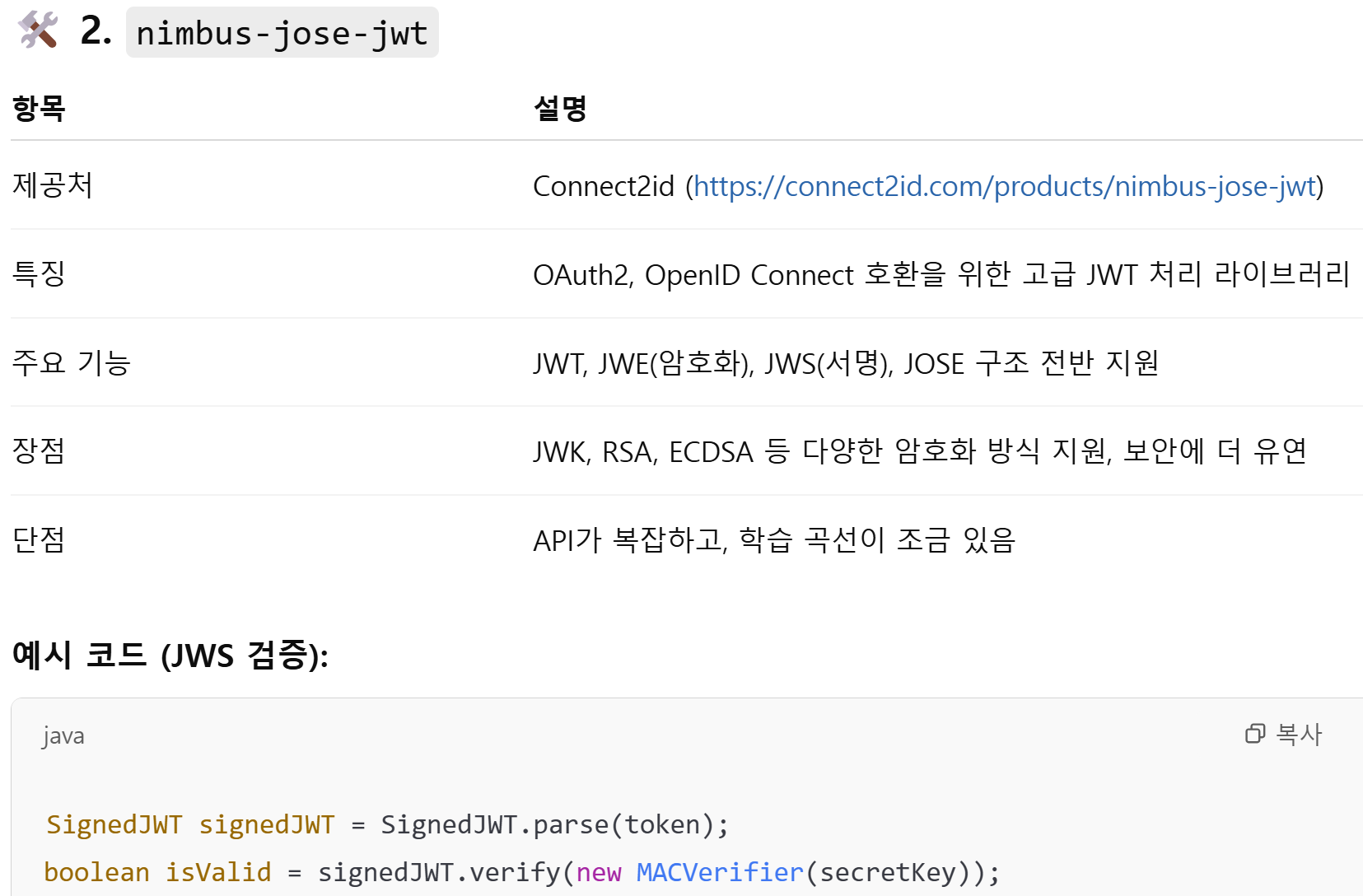Click the java language label in code block
Screen dimensions: 1363x896
(63, 735)
